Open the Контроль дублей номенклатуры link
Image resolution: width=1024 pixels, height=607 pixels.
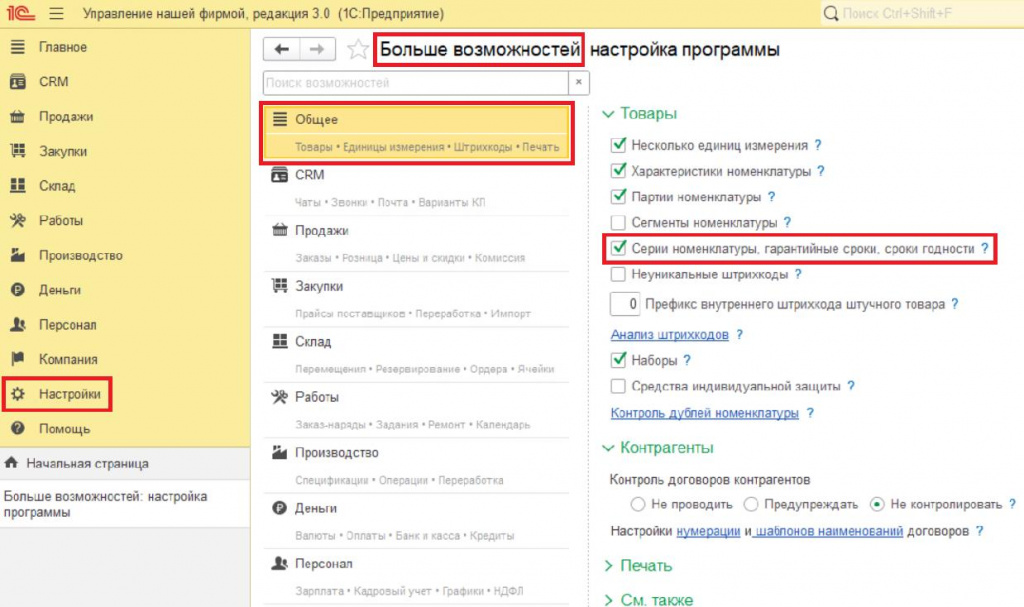tap(705, 413)
